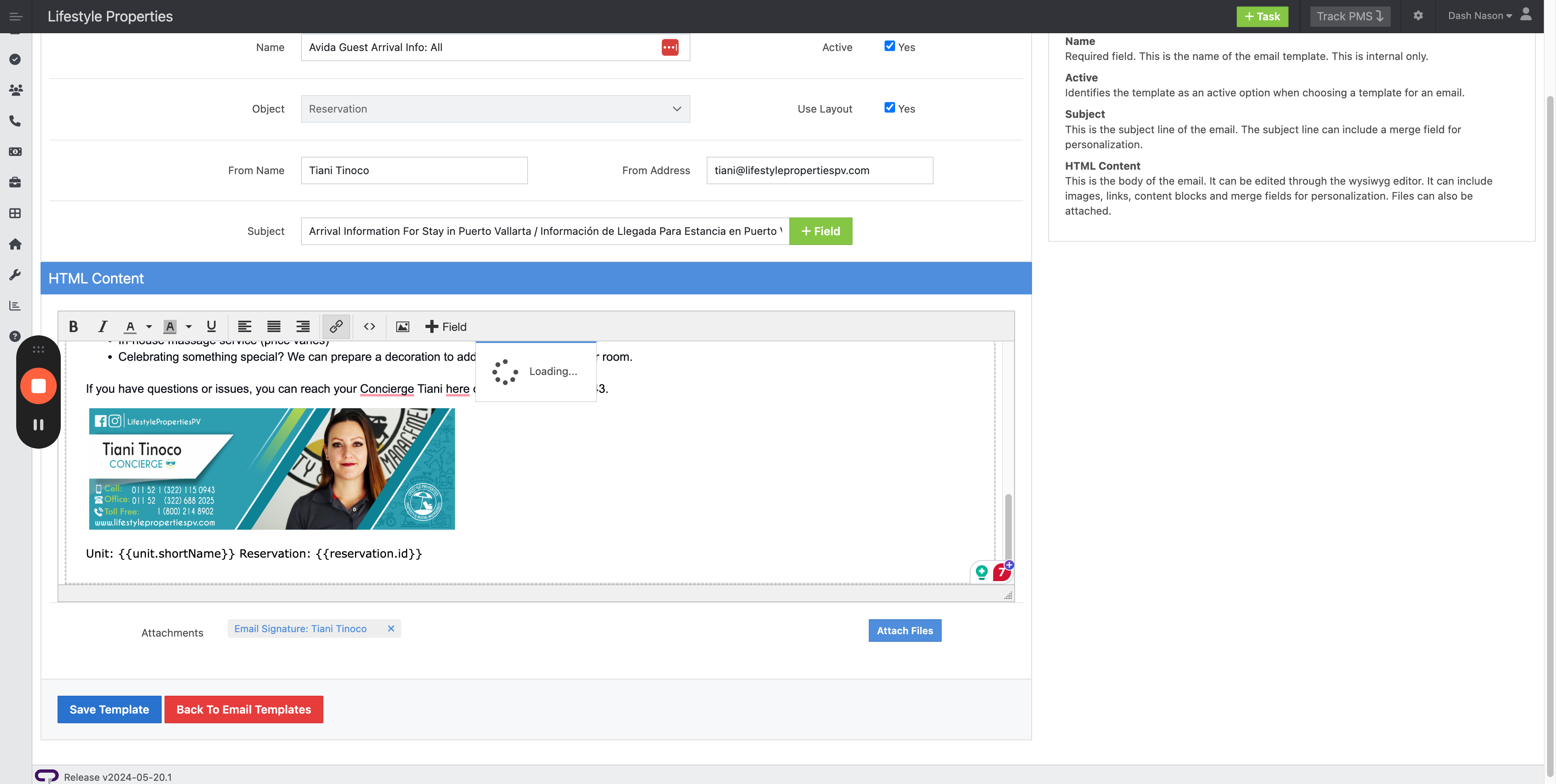
Task: Click the editor vertical scrollbar
Action: (1007, 526)
